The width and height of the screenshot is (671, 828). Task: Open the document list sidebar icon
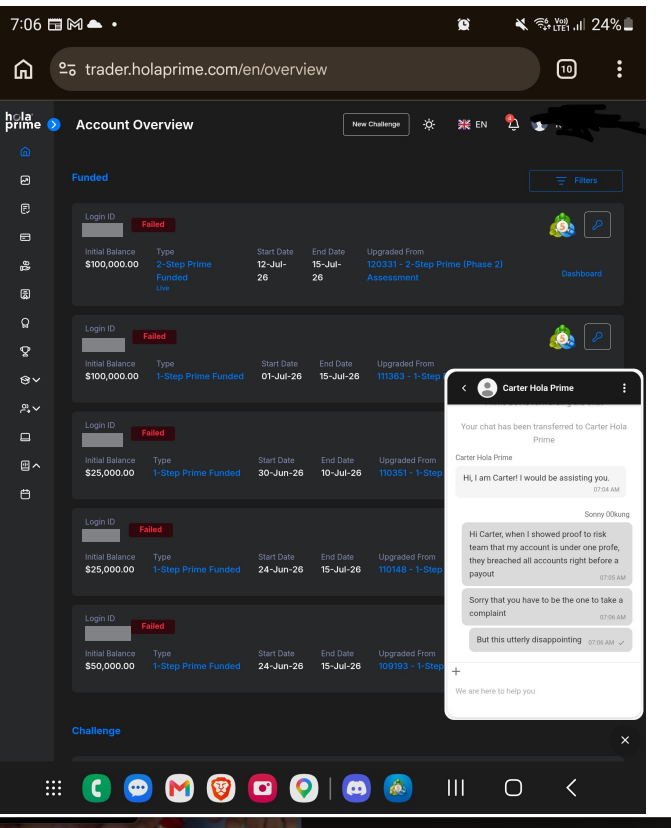(25, 209)
